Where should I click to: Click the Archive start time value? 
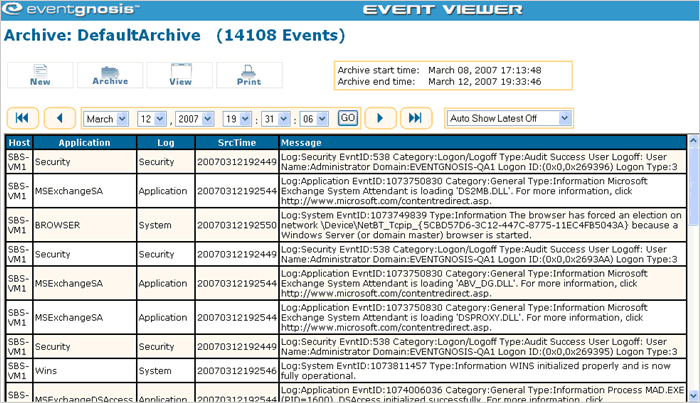pyautogui.click(x=485, y=70)
